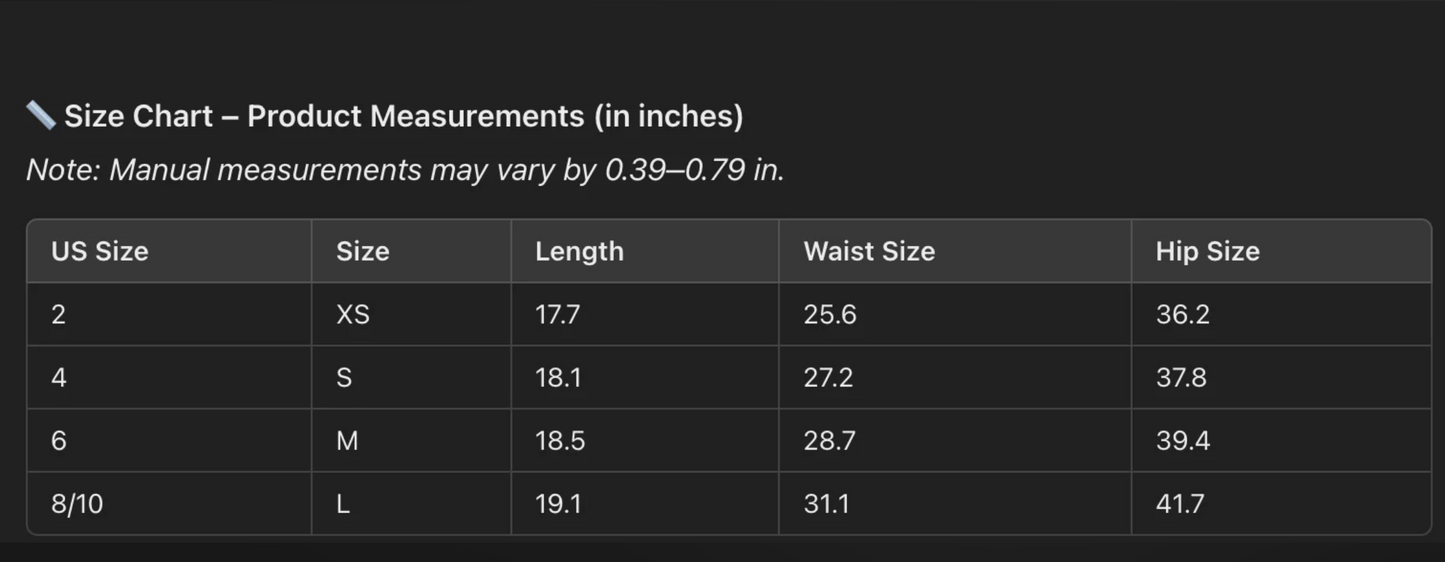Select the US size 2 cell
This screenshot has height=562, width=1445.
[59, 315]
